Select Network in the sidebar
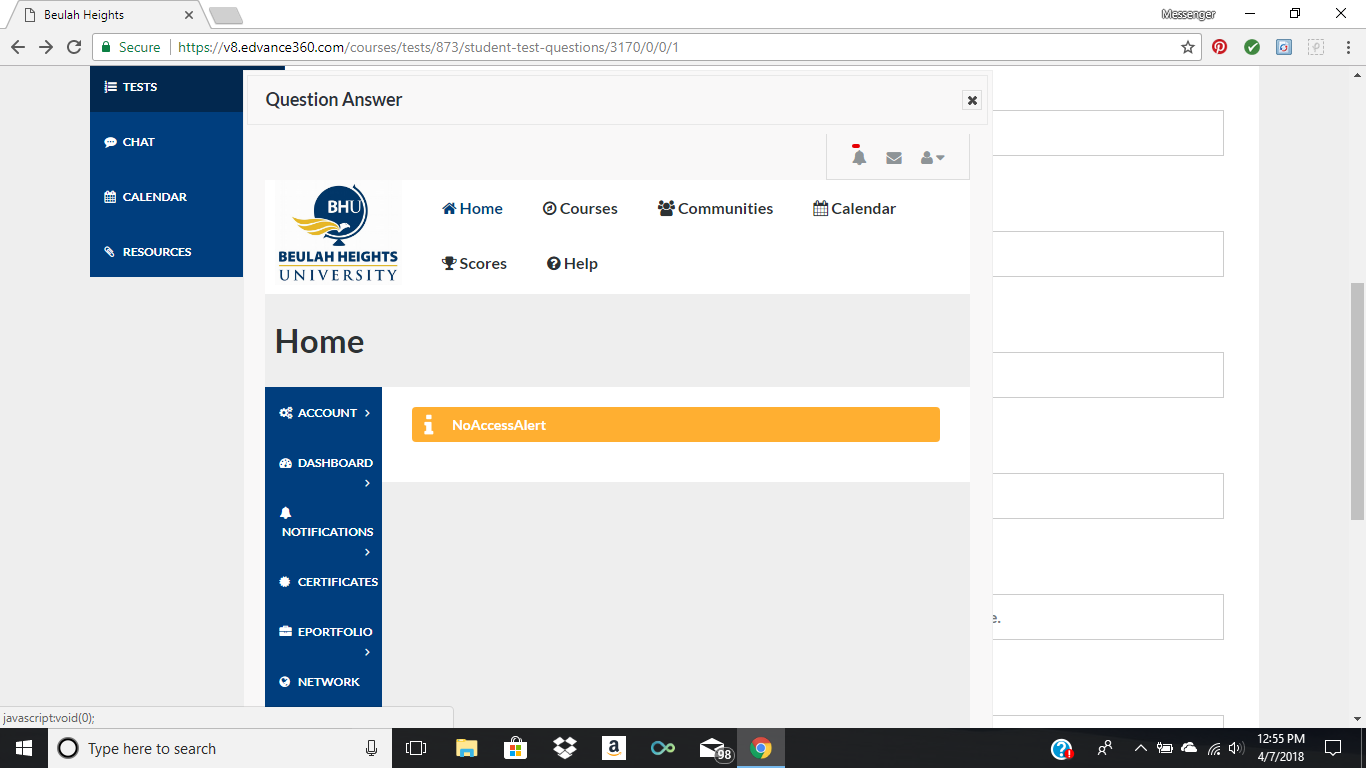 [x=320, y=682]
